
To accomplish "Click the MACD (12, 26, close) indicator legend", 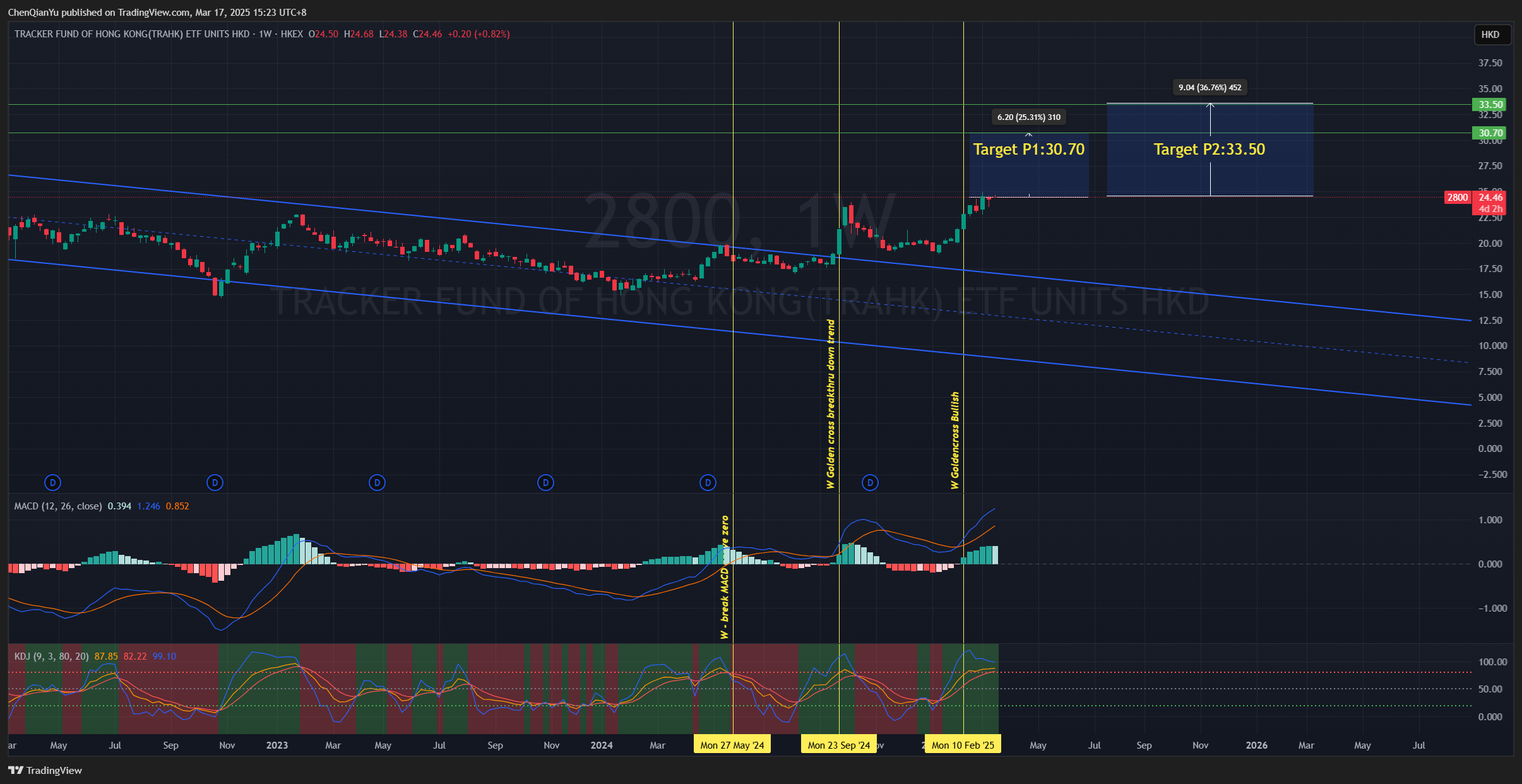I will pyautogui.click(x=58, y=506).
